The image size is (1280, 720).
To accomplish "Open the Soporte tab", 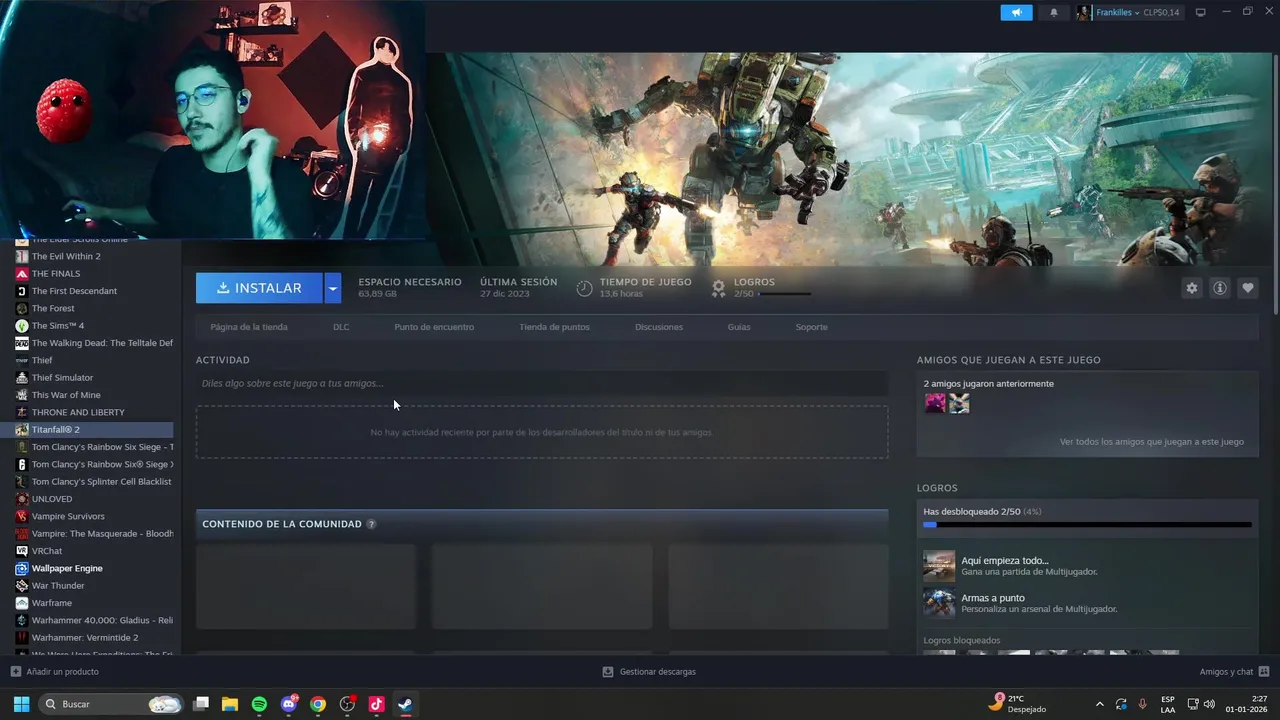I will pyautogui.click(x=811, y=327).
